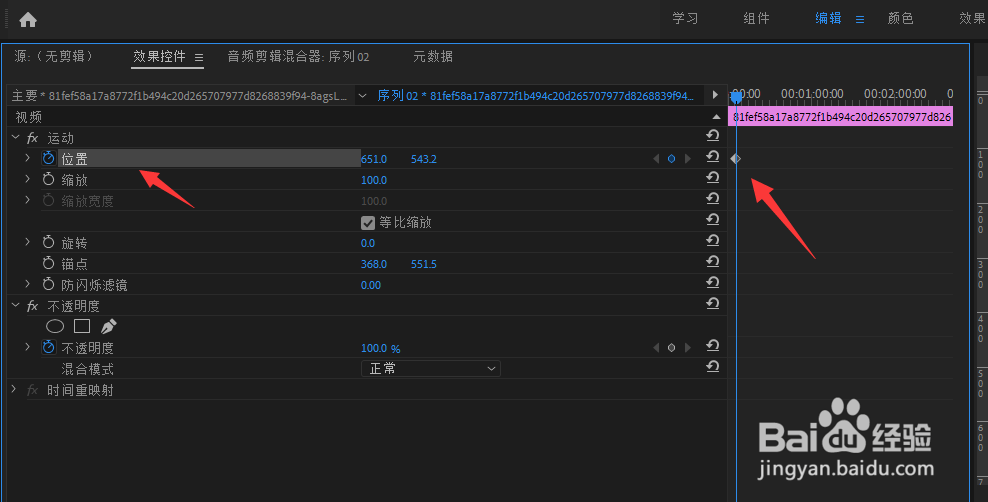
Task: Open the 混合模式 正常 dropdown
Action: [x=430, y=368]
